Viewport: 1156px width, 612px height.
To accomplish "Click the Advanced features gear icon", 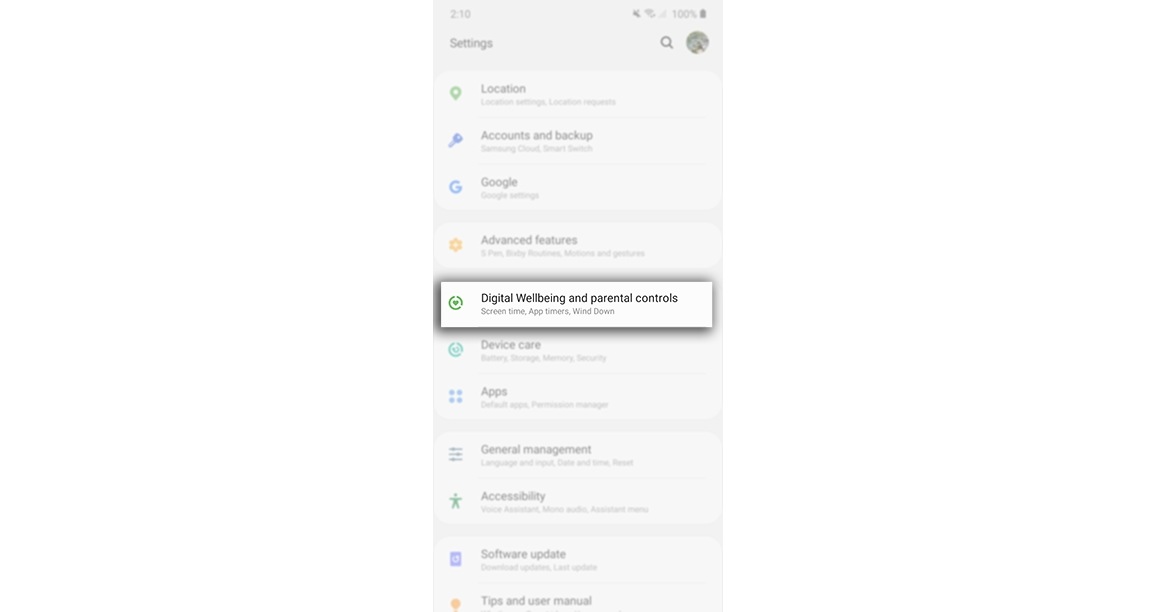I will (456, 245).
